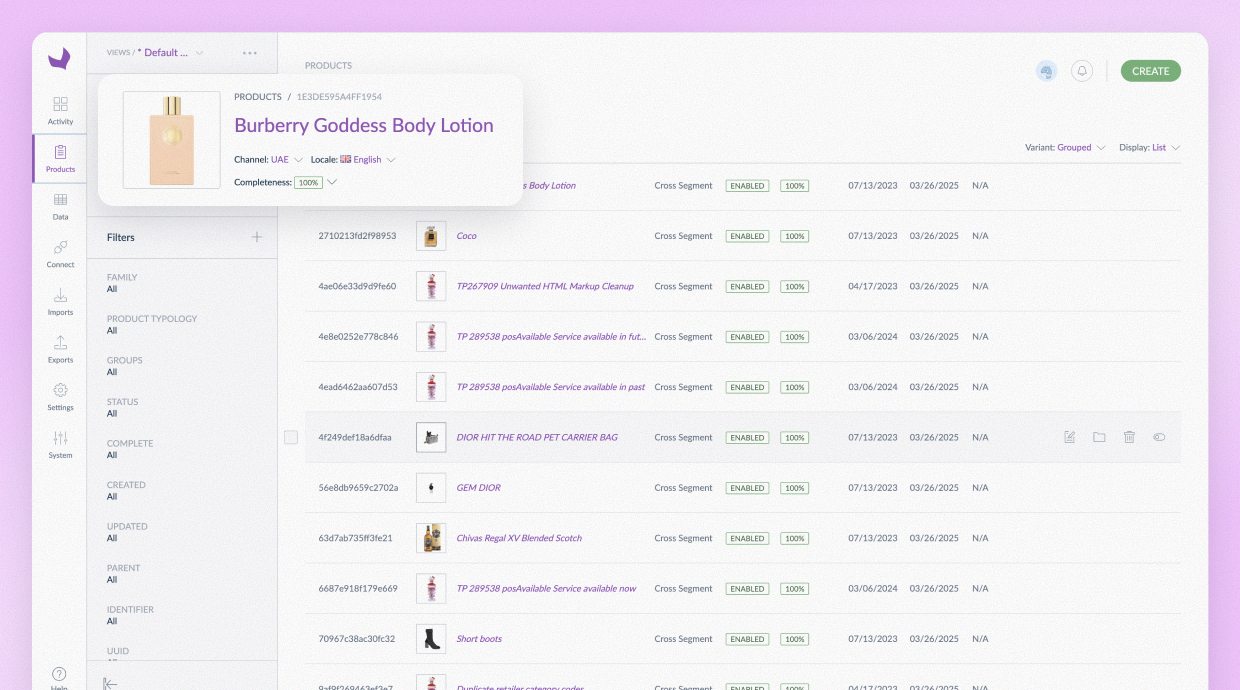Click identifier 63d7ab735ff3fe21
1240x690 pixels.
pyautogui.click(x=355, y=538)
